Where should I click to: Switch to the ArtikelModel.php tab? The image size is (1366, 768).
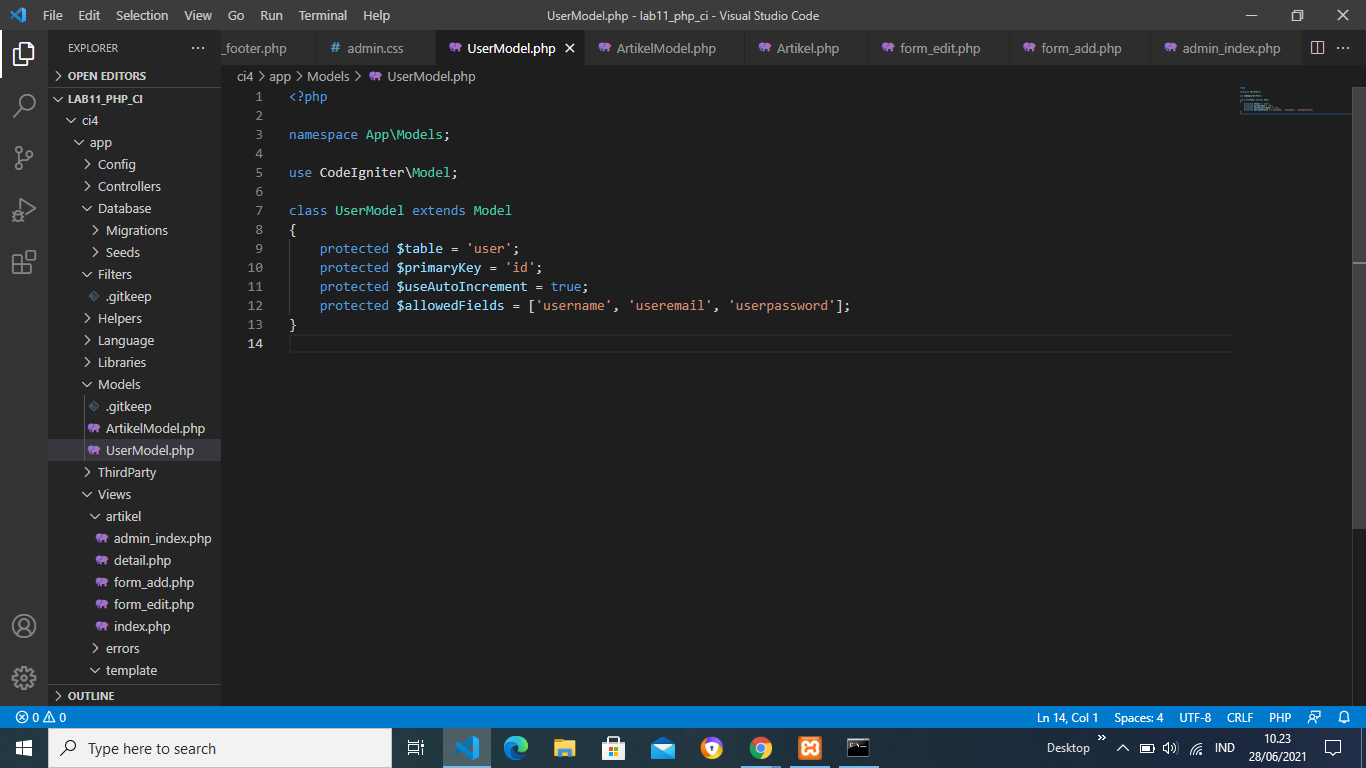pos(663,47)
